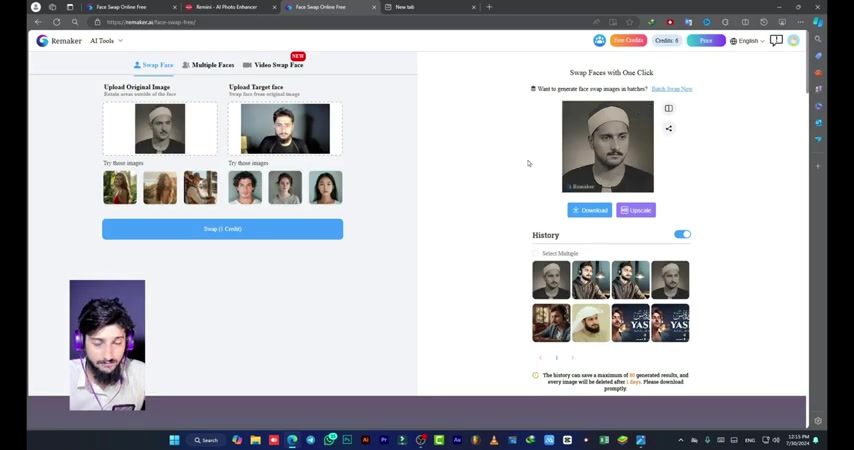Click the uploaded target face preview
854x450 pixels.
click(x=285, y=129)
